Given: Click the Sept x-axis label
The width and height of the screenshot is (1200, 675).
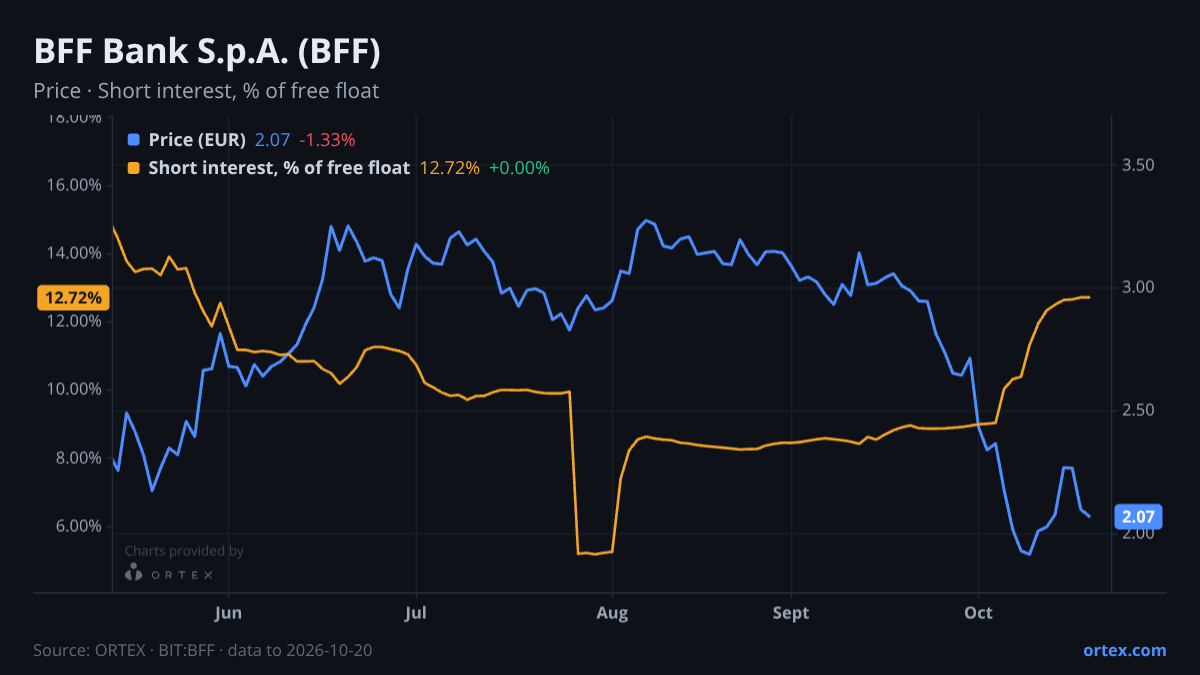Looking at the screenshot, I should pos(791,613).
